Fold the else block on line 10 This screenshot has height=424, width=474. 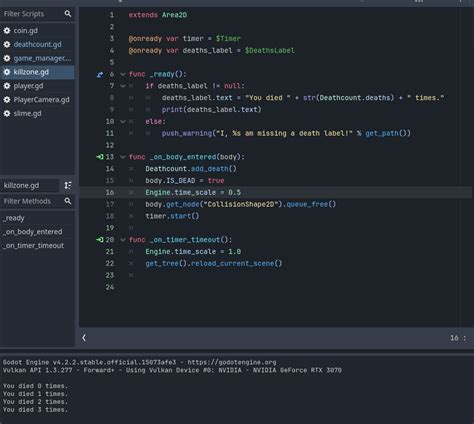click(x=123, y=122)
